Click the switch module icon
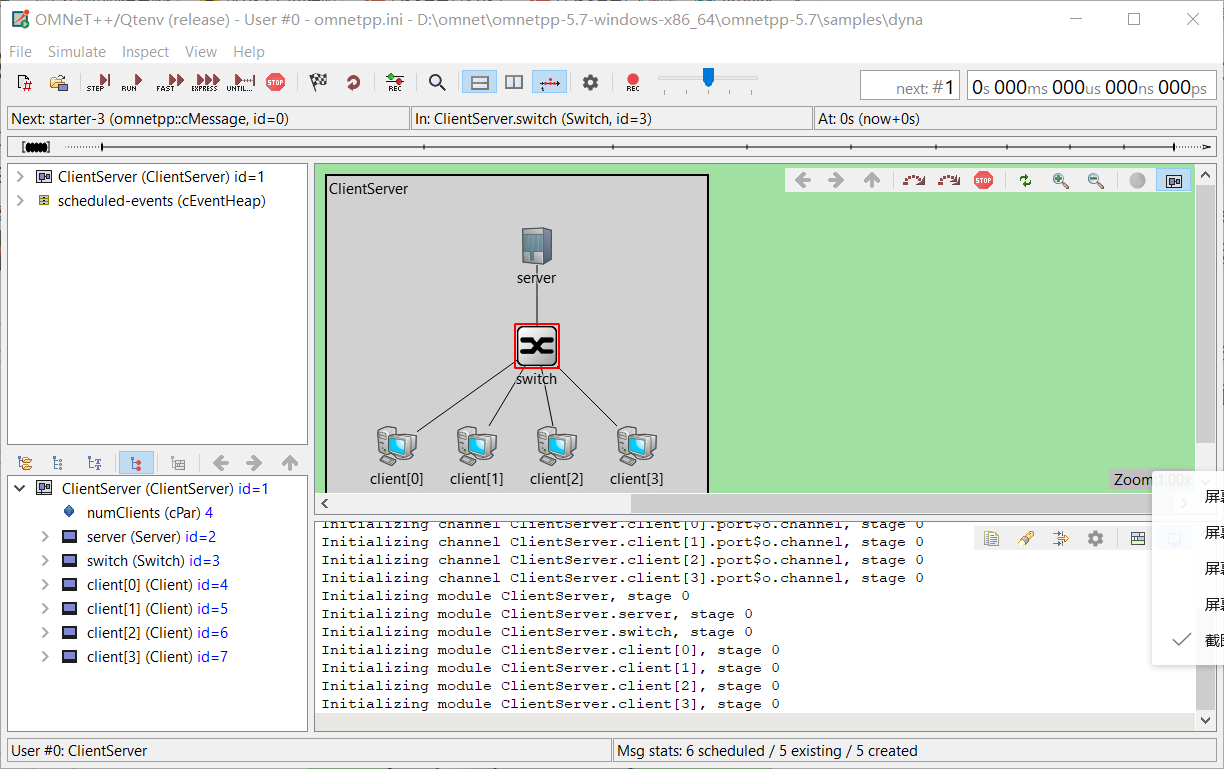The height and width of the screenshot is (769, 1224). pos(537,346)
